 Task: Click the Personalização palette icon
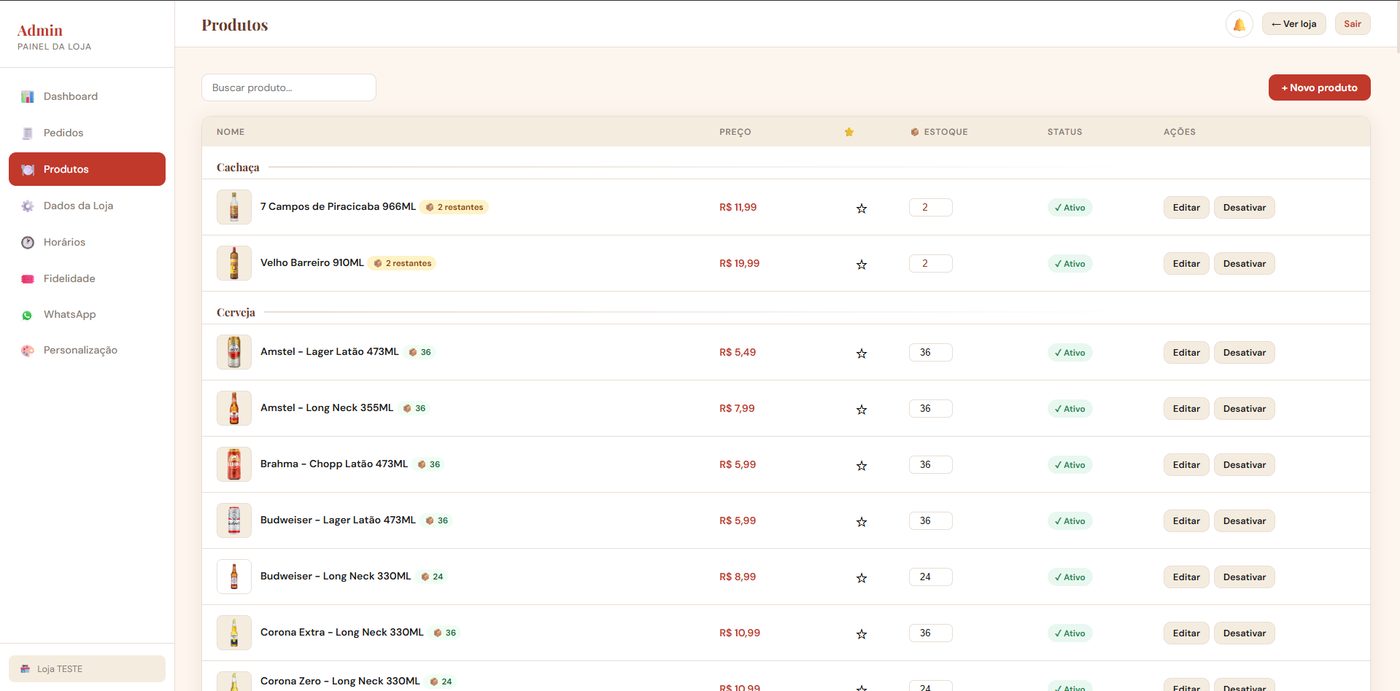point(28,351)
